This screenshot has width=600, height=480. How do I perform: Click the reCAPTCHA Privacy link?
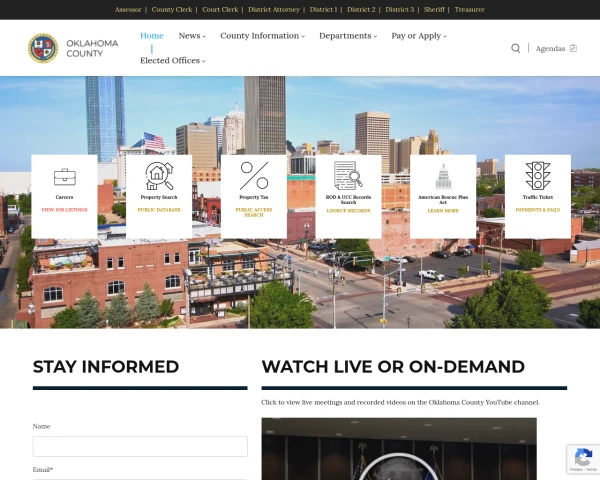576,470
